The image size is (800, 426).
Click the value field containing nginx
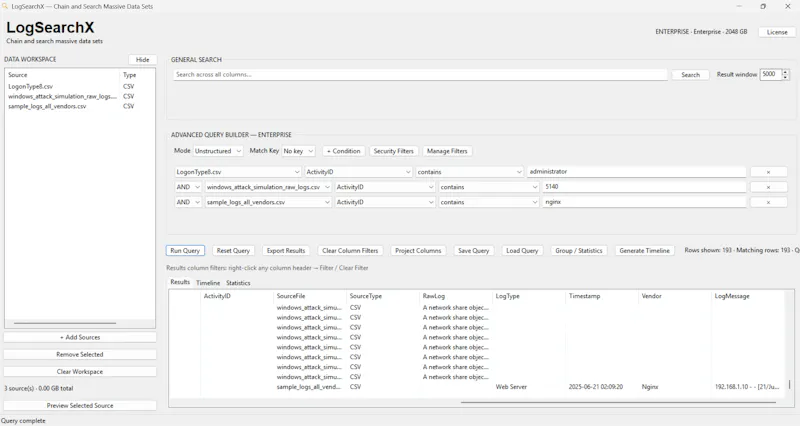[x=644, y=202]
